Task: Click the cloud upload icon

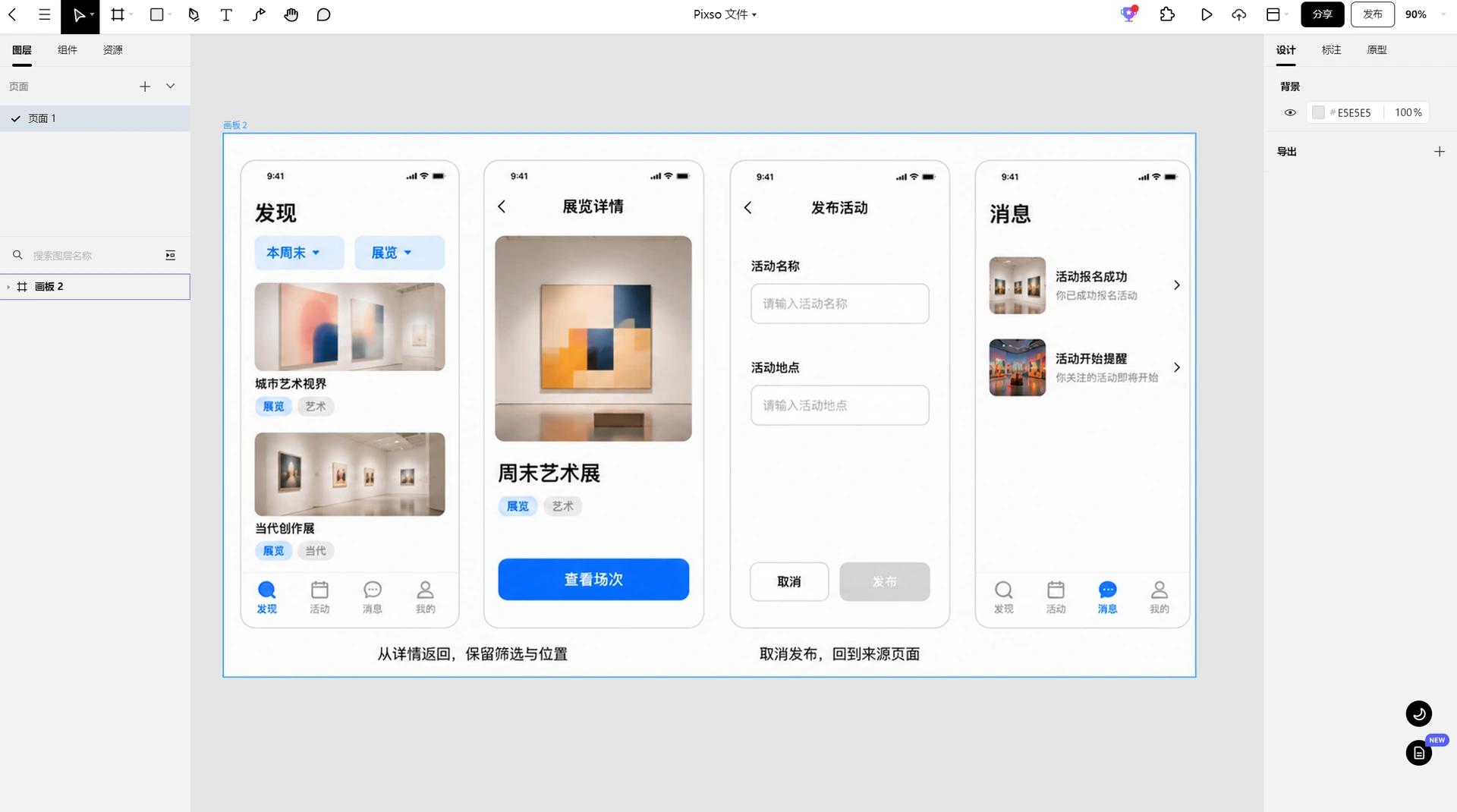Action: [x=1239, y=14]
